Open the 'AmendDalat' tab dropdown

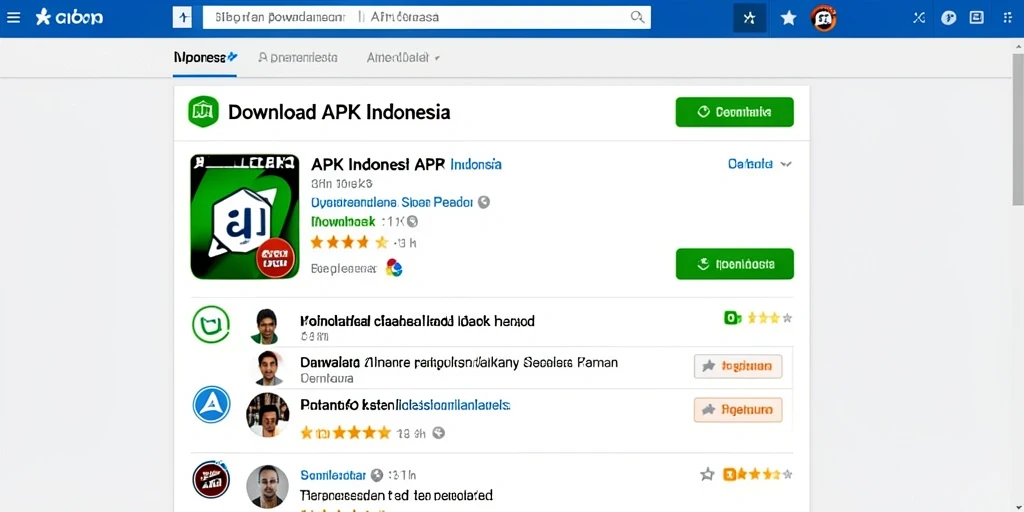tap(403, 57)
